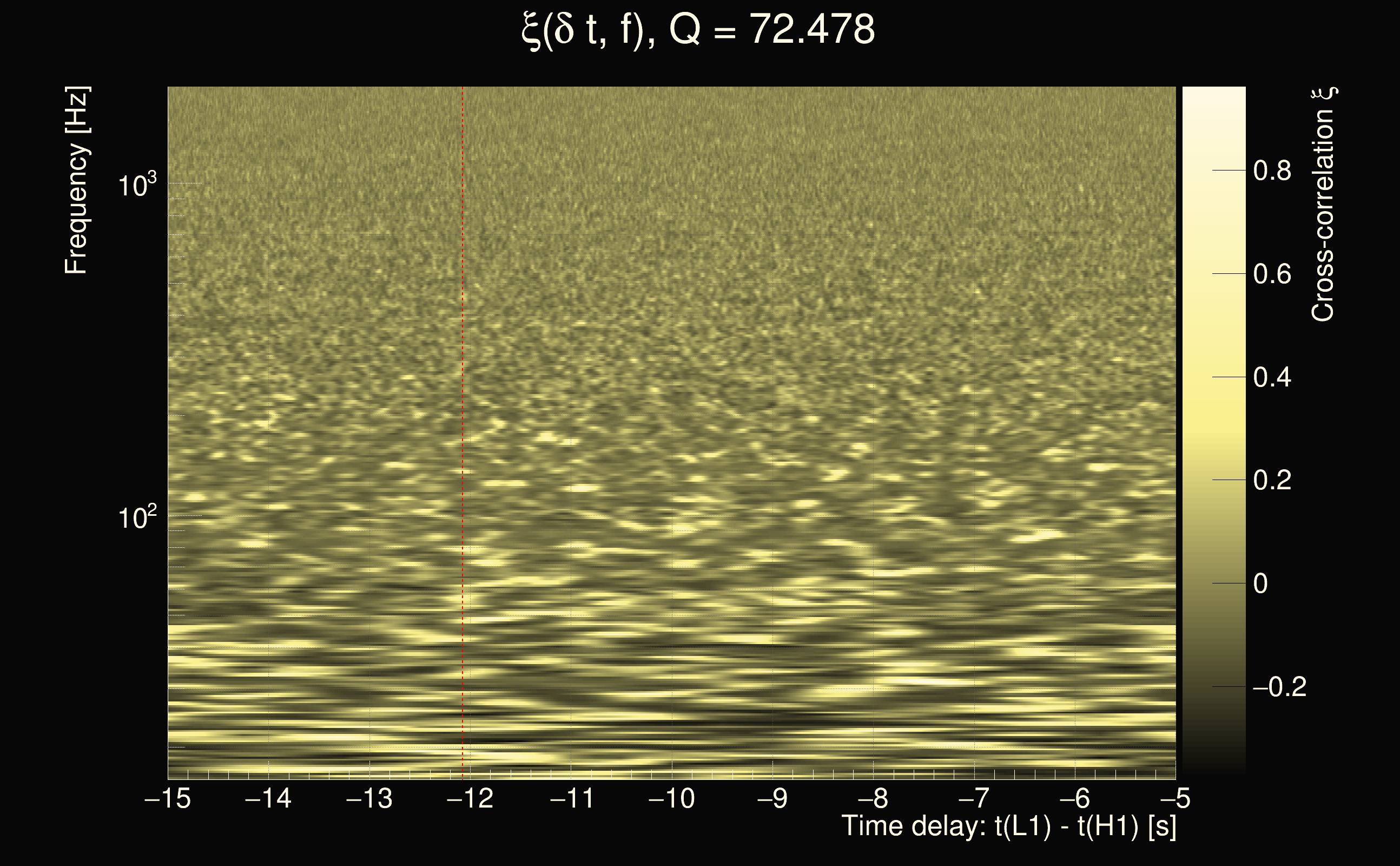The width and height of the screenshot is (1400, 866).
Task: Click the 0.6 colorbar tick label
Action: point(1272,274)
